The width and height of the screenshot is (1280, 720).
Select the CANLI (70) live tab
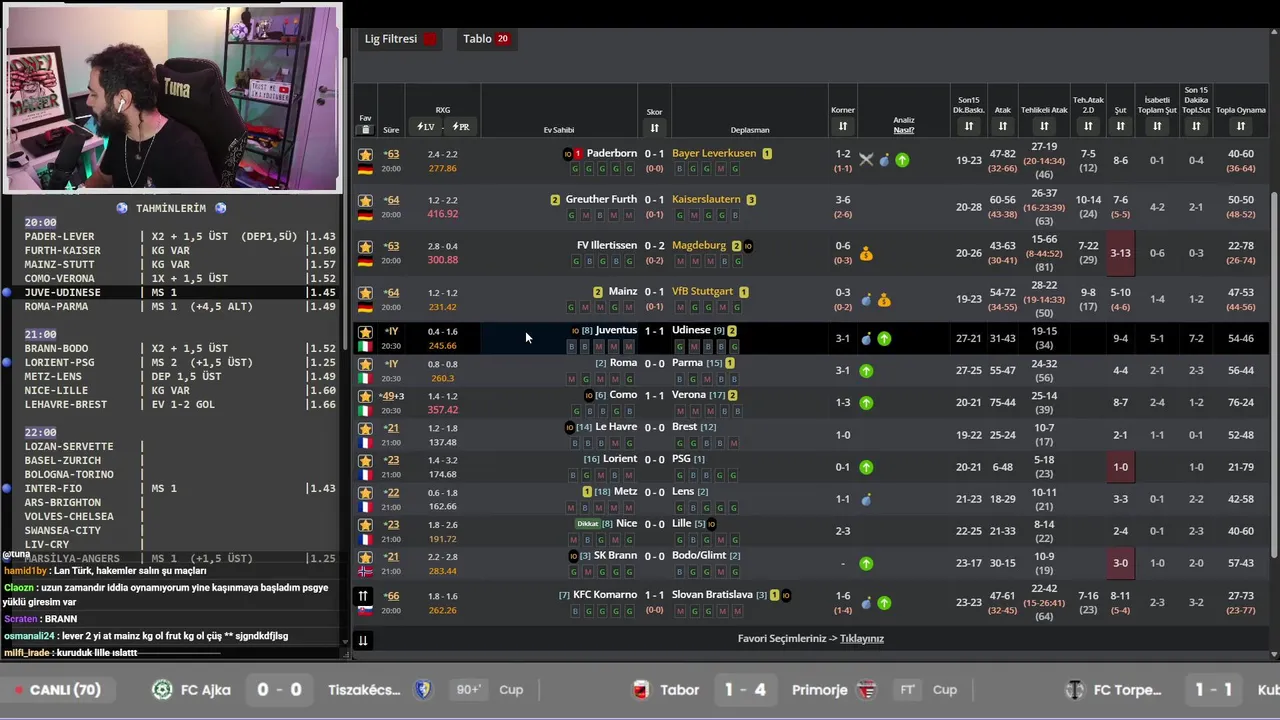point(58,690)
